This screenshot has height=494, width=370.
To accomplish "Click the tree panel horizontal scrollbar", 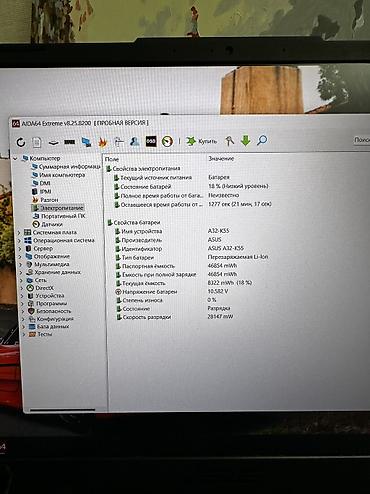I will pos(62,410).
